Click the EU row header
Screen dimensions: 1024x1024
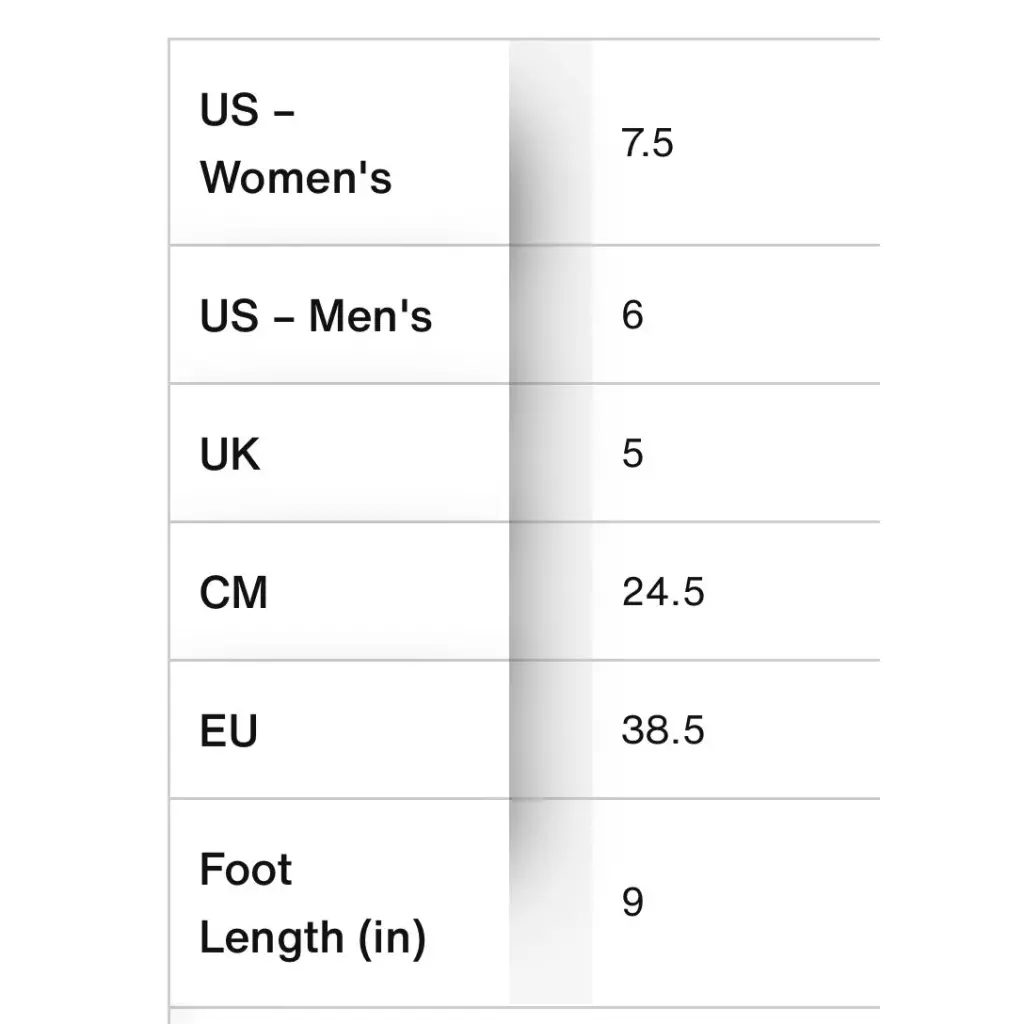(229, 731)
